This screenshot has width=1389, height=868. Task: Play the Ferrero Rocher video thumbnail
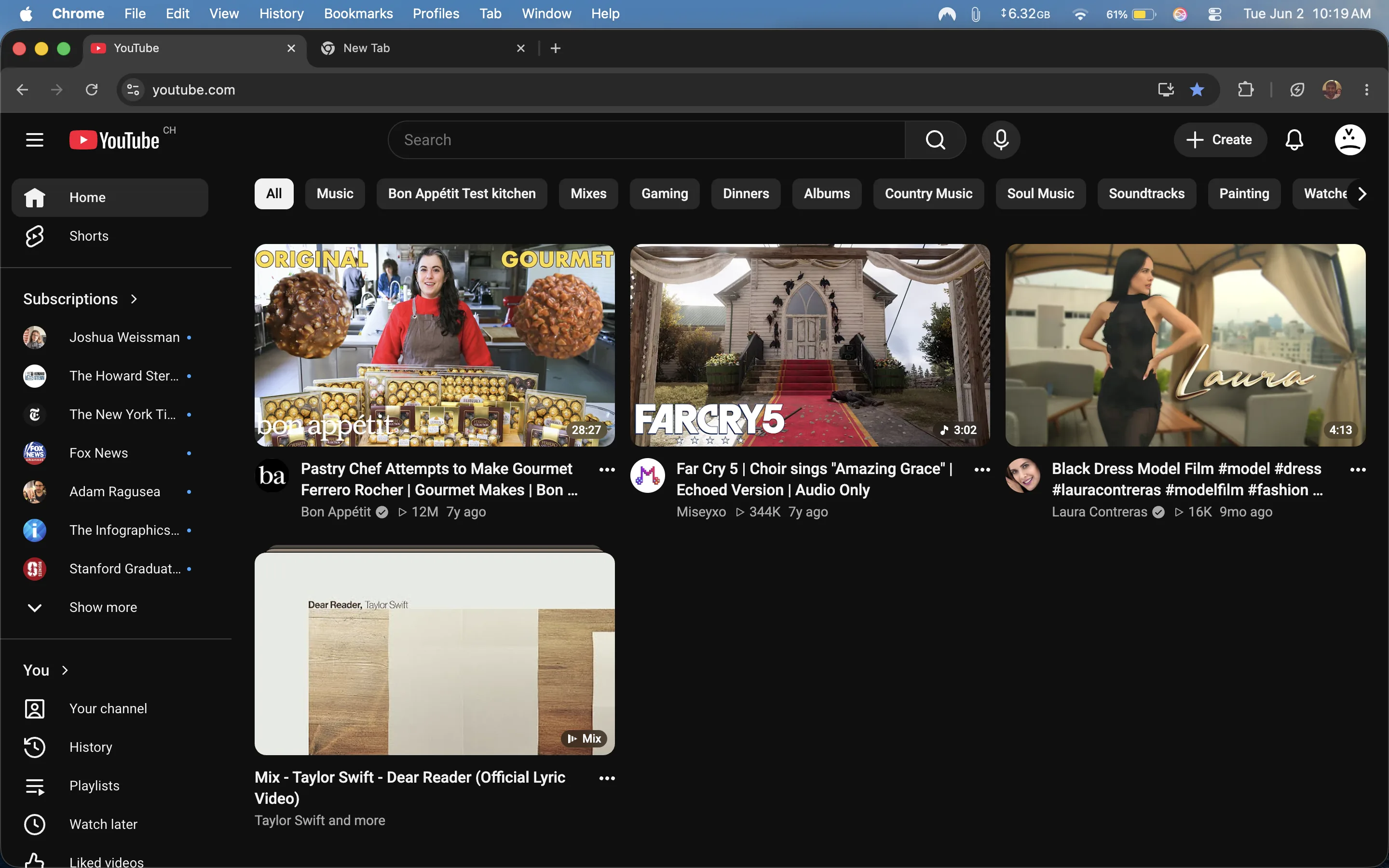tap(435, 345)
